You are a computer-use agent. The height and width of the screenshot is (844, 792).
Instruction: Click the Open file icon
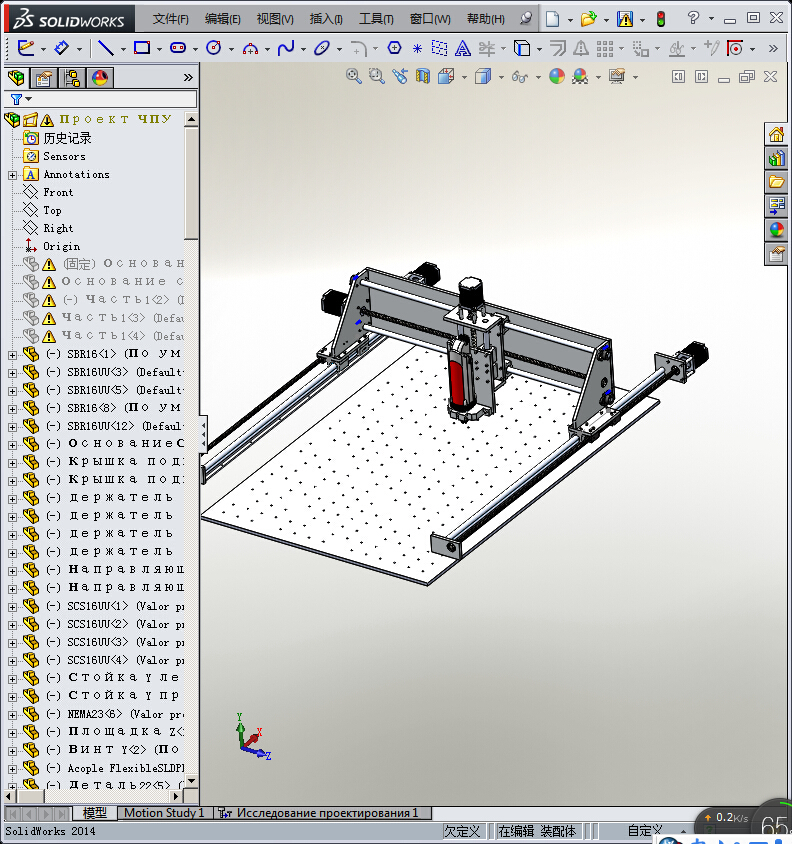point(588,19)
